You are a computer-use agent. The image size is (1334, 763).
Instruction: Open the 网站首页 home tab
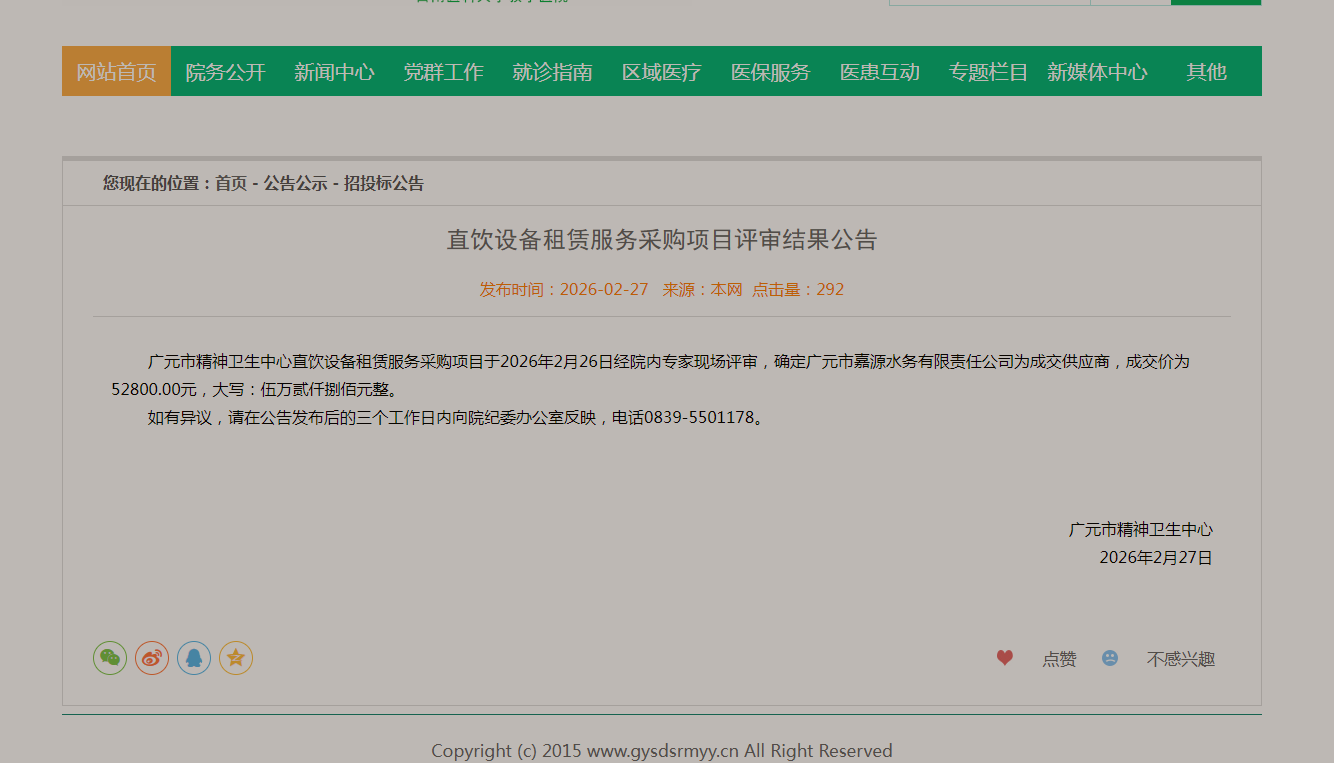click(116, 72)
